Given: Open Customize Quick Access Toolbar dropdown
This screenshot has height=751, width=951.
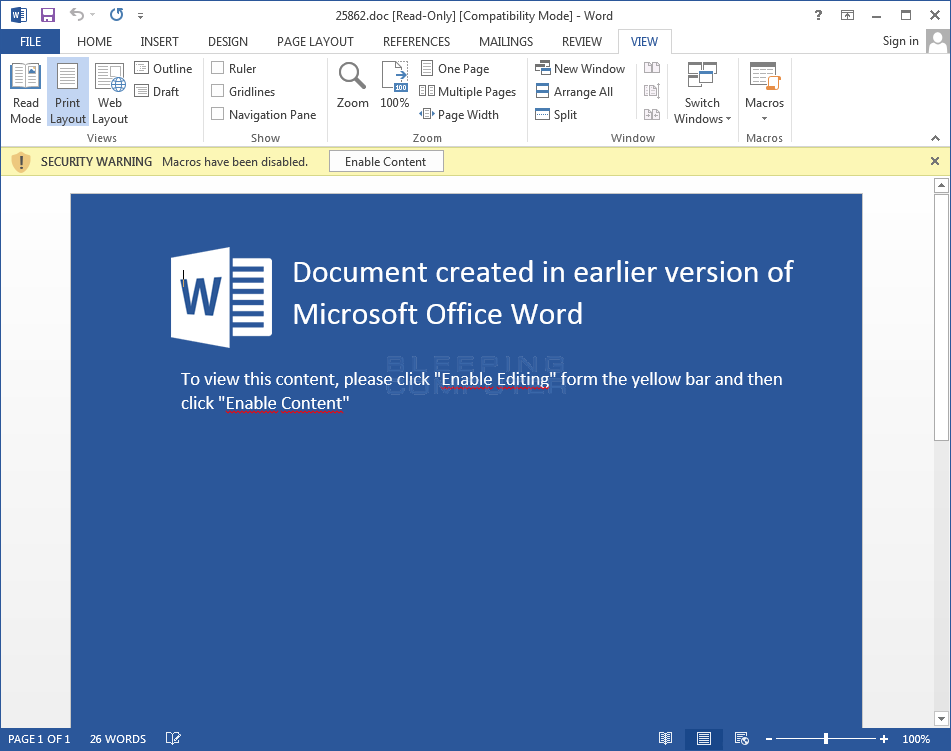Looking at the screenshot, I should pyautogui.click(x=140, y=16).
